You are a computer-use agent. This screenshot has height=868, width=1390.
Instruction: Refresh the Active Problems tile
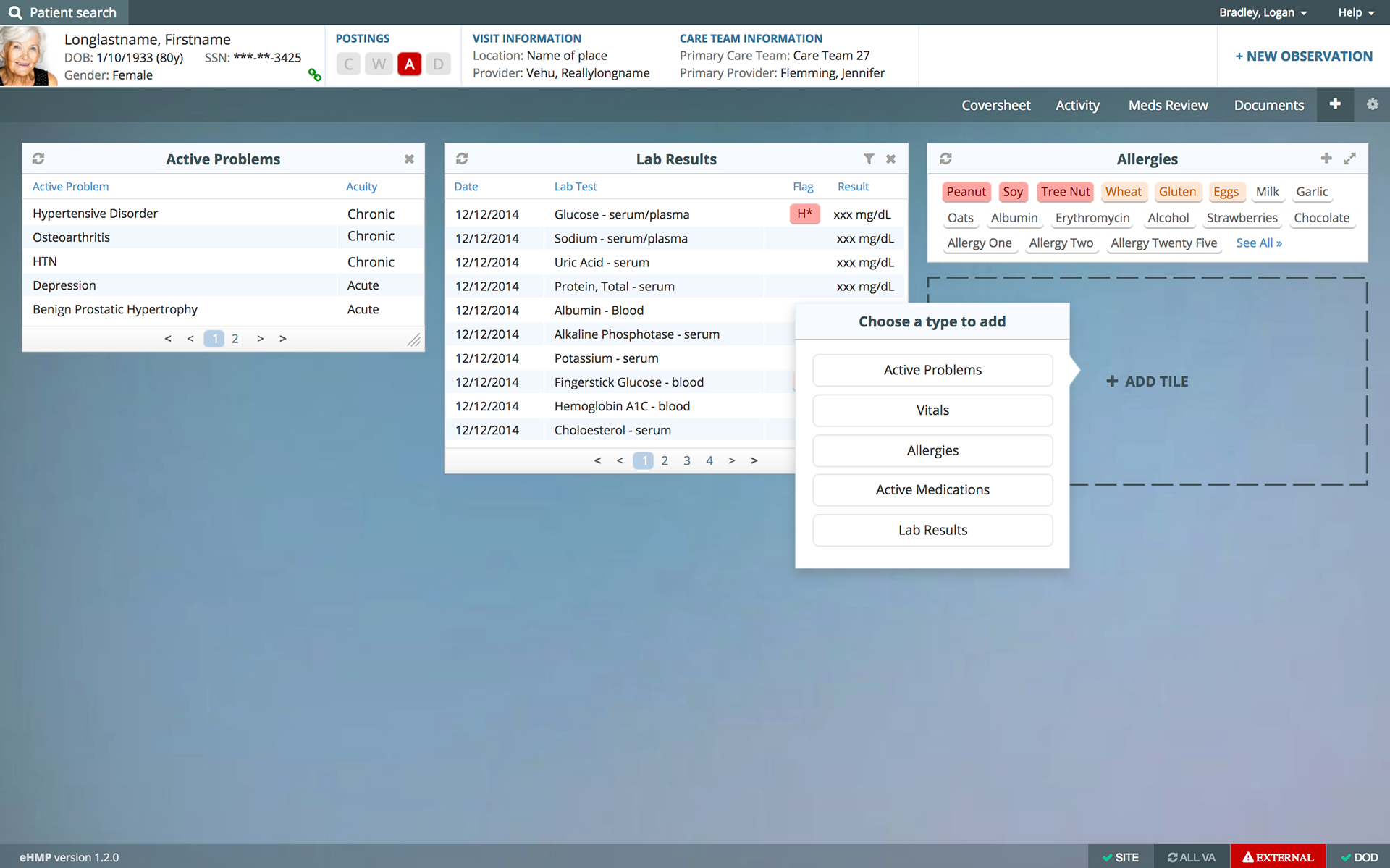tap(38, 159)
